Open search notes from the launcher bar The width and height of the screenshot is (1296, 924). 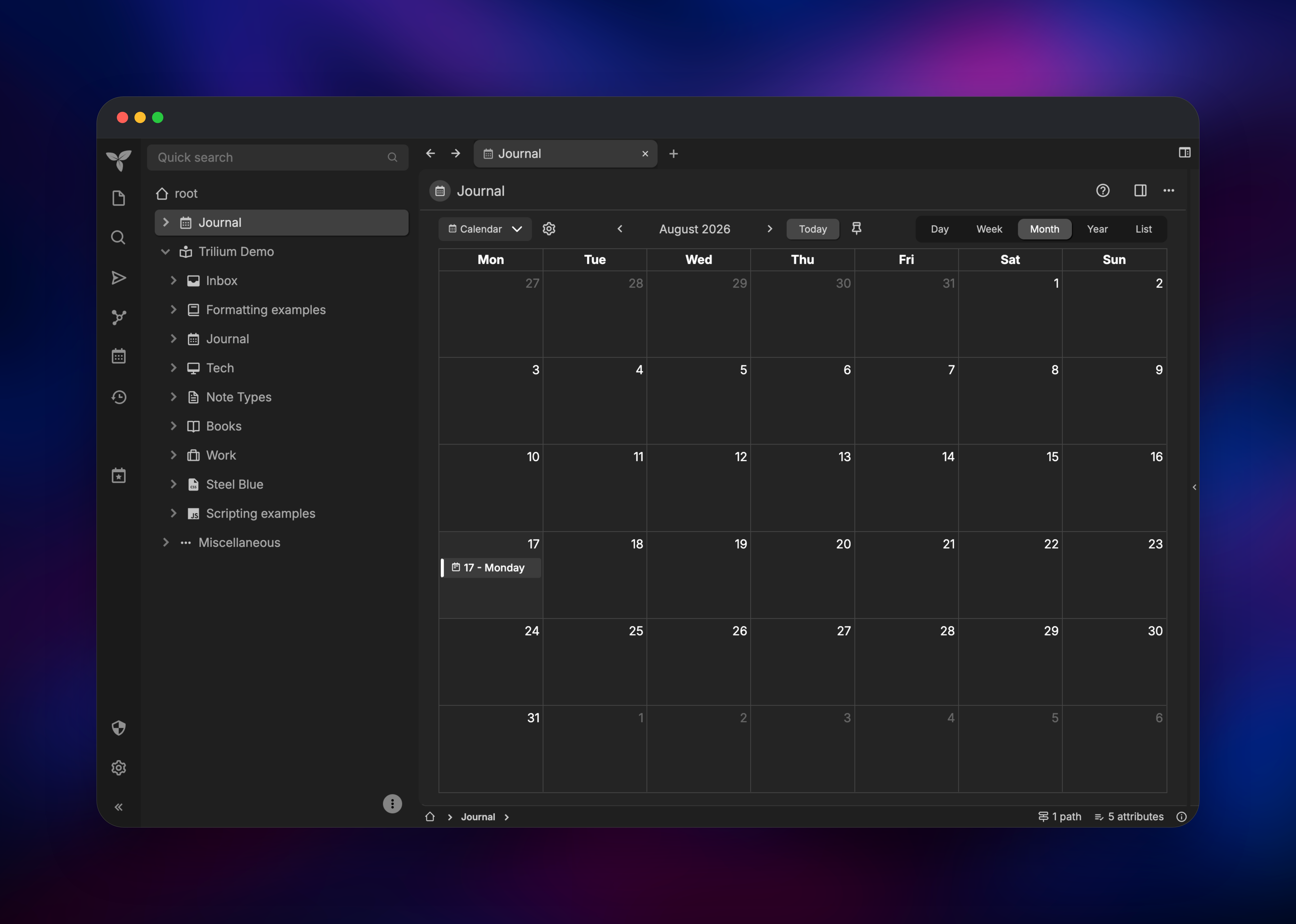118,237
